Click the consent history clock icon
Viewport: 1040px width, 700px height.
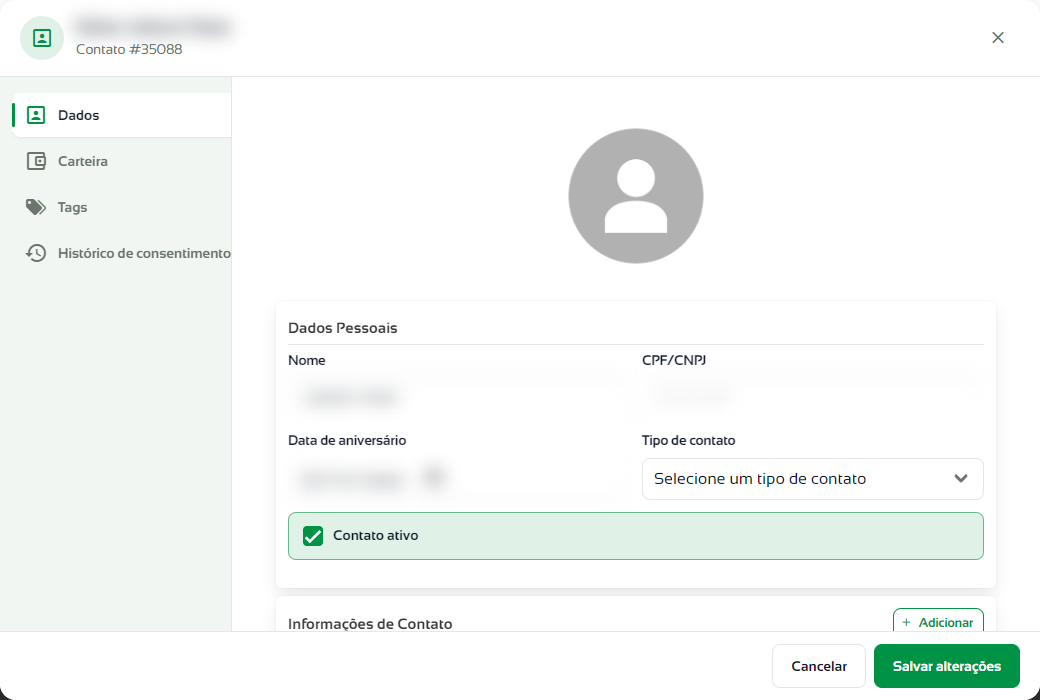click(36, 253)
